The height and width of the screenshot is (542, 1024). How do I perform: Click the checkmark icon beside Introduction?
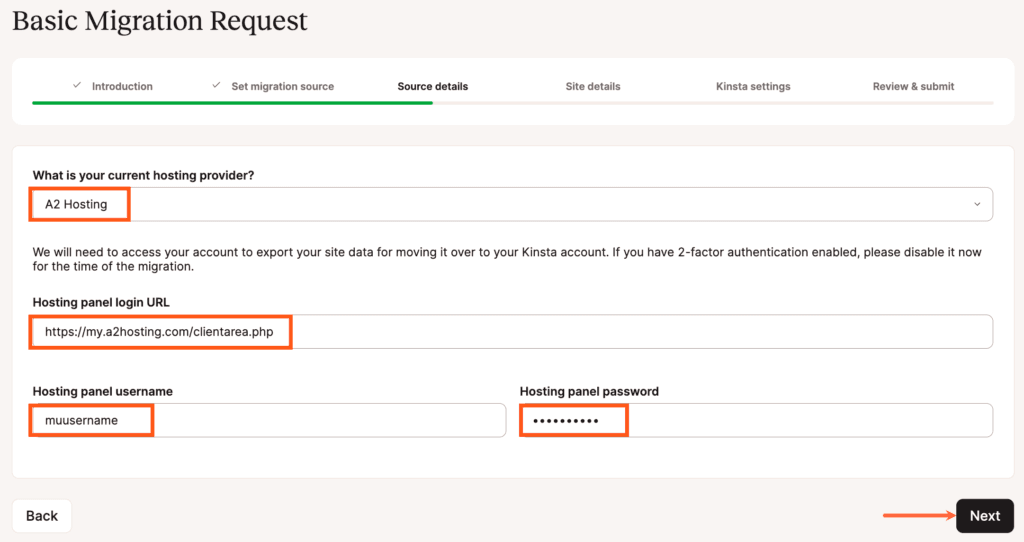pos(77,86)
